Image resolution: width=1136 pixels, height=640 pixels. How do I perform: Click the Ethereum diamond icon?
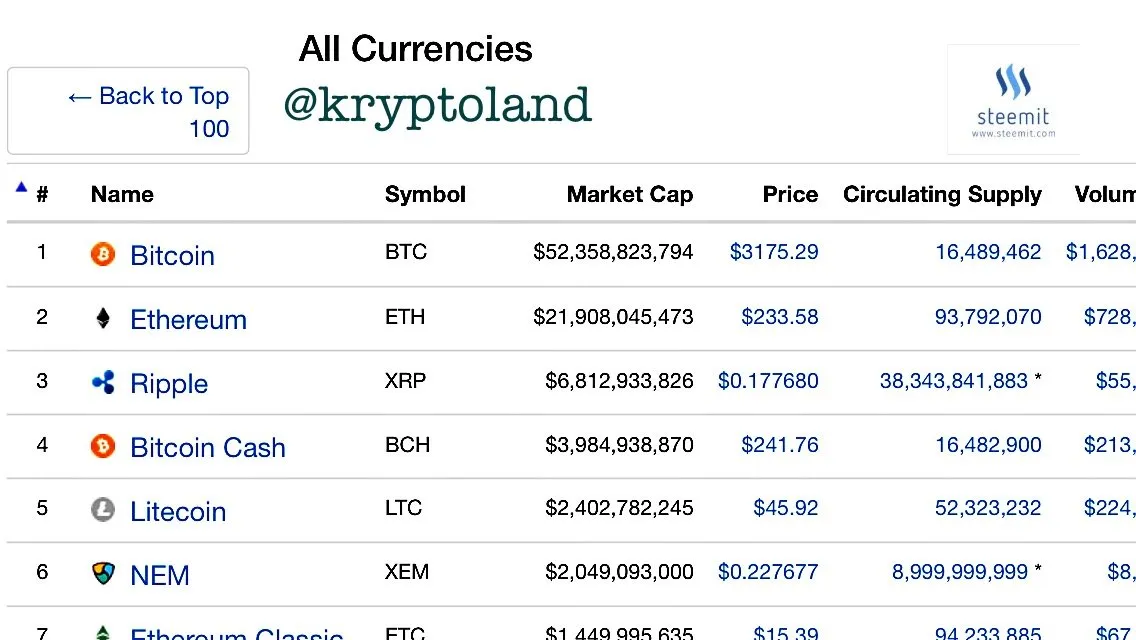(103, 318)
